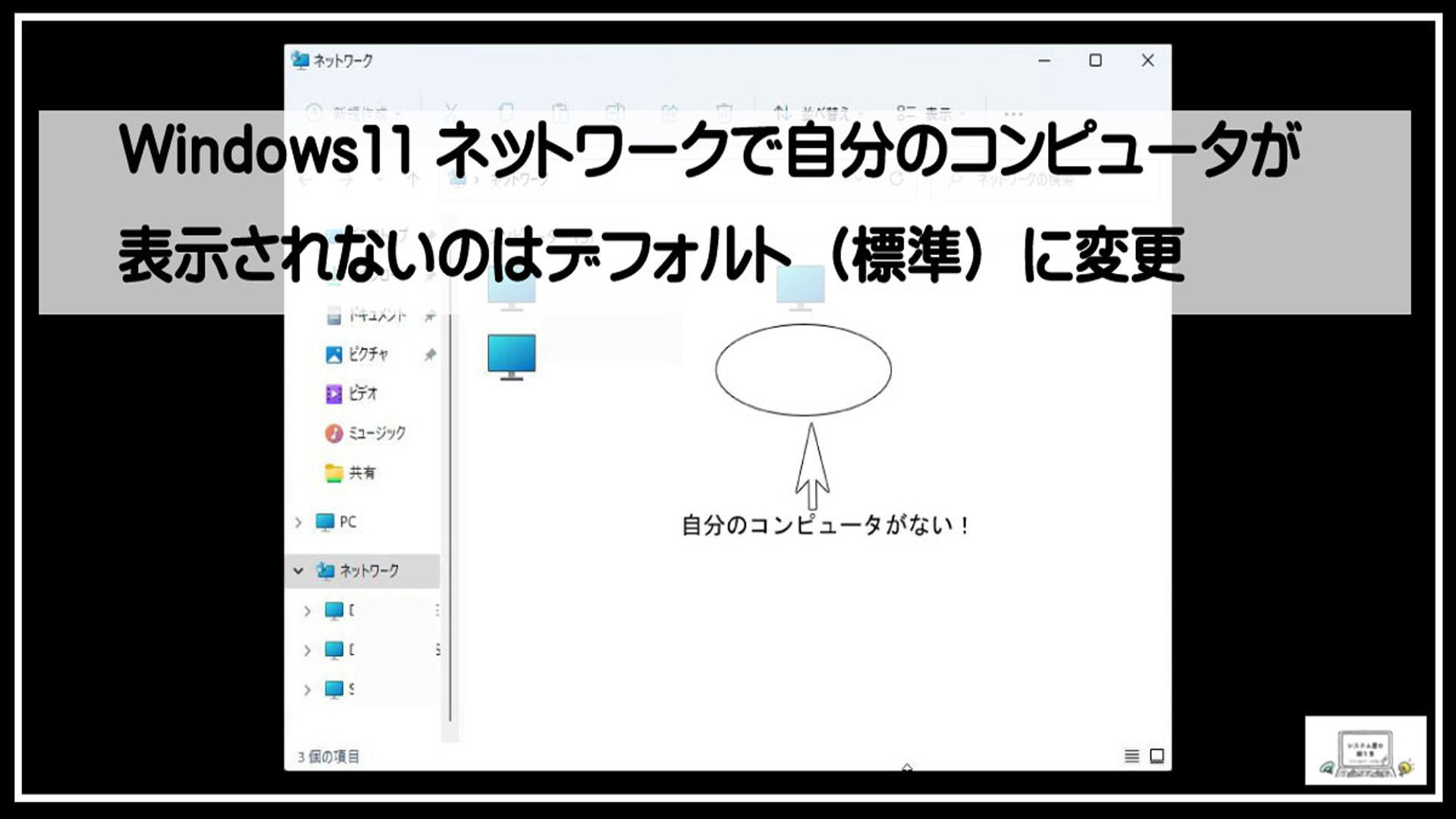Expand the first computer under ネットワーク
Viewport: 1456px width, 819px height.
click(307, 610)
